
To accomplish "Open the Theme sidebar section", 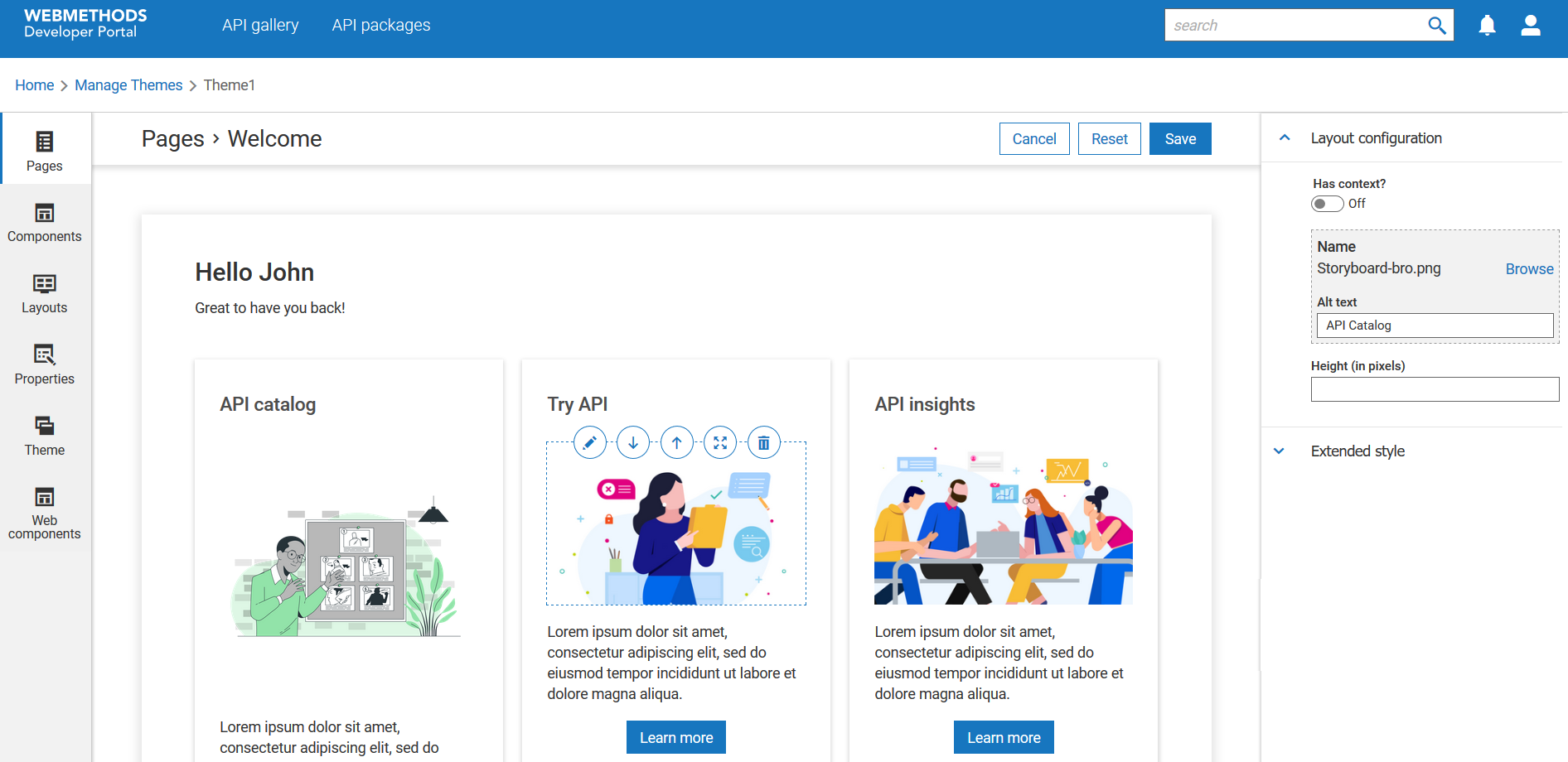I will click(x=45, y=436).
